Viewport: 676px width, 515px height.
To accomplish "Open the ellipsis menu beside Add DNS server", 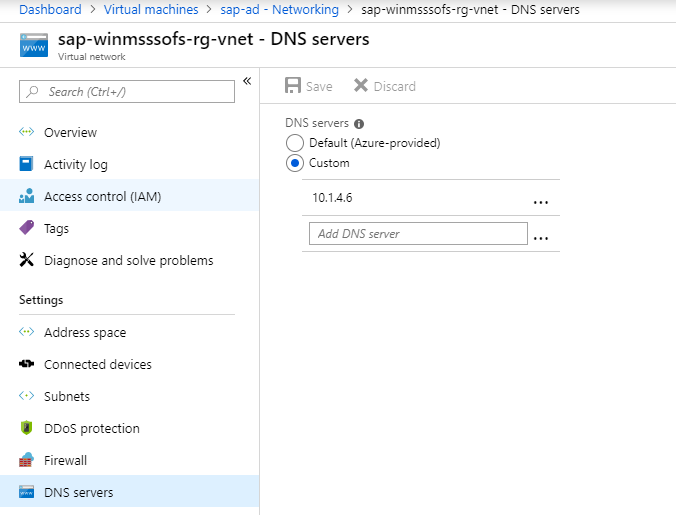I will 541,237.
